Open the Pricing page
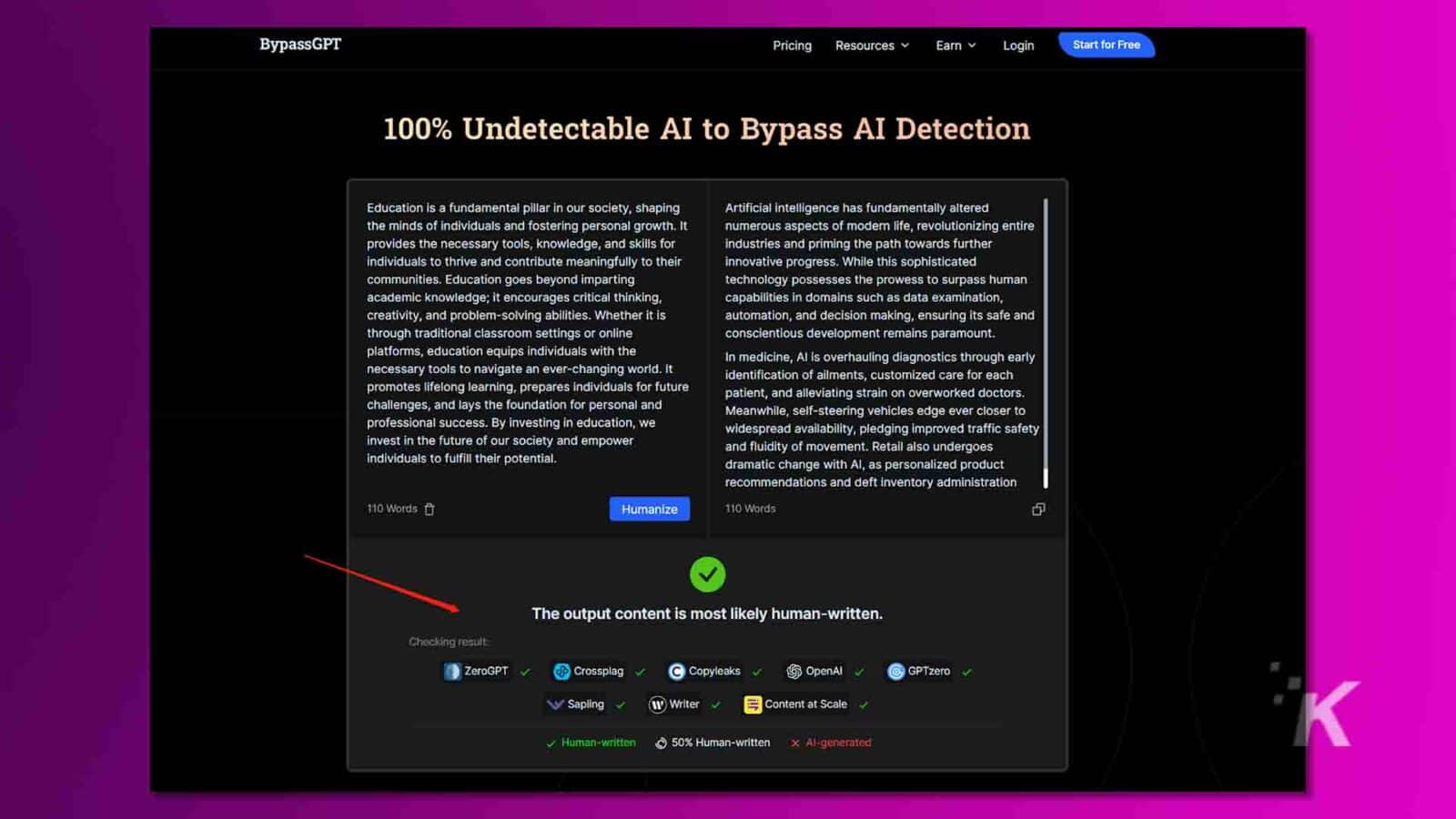Image resolution: width=1456 pixels, height=819 pixels. [x=792, y=45]
